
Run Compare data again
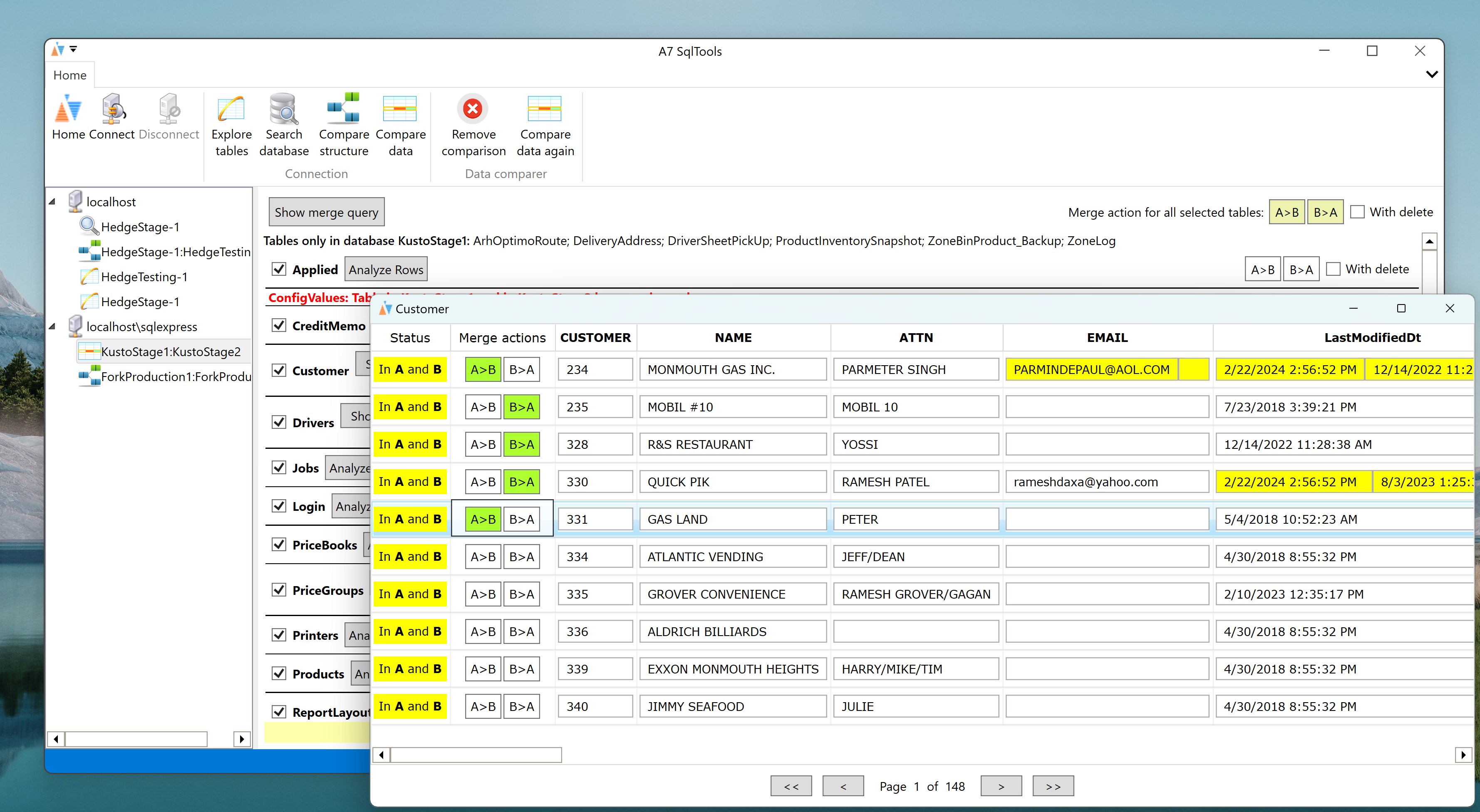point(545,110)
